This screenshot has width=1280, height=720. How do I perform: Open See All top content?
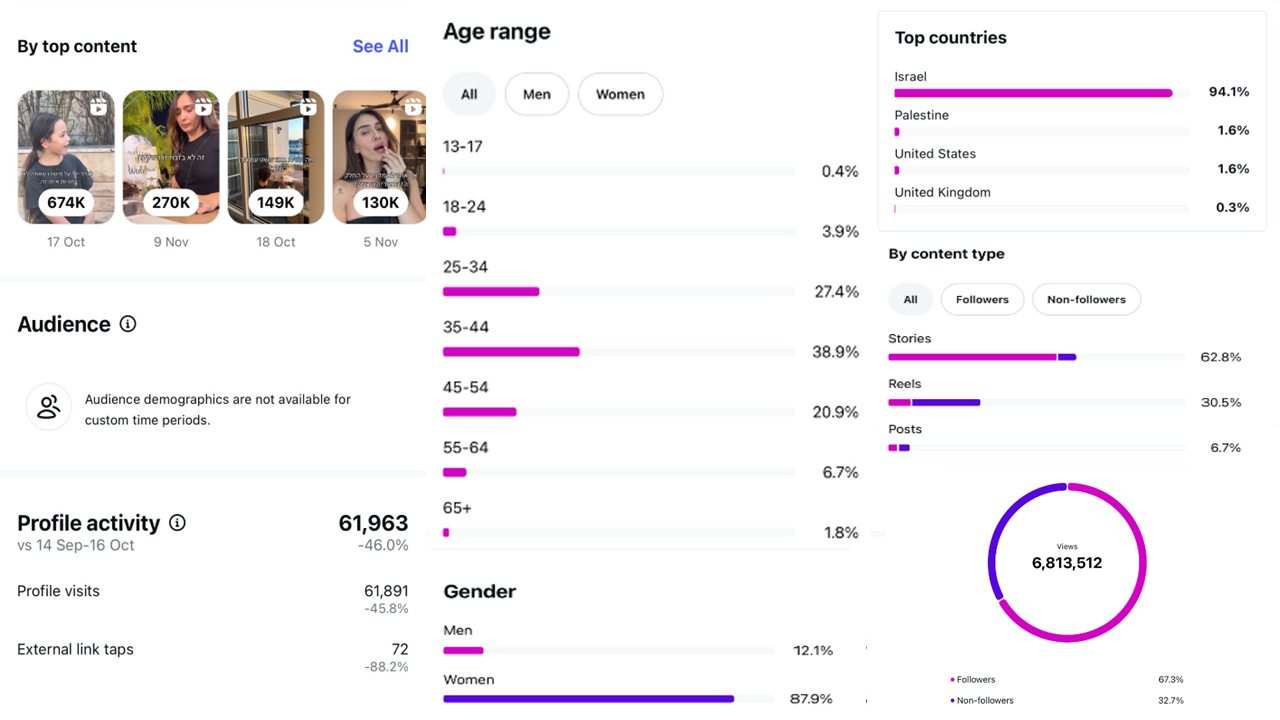(x=380, y=46)
